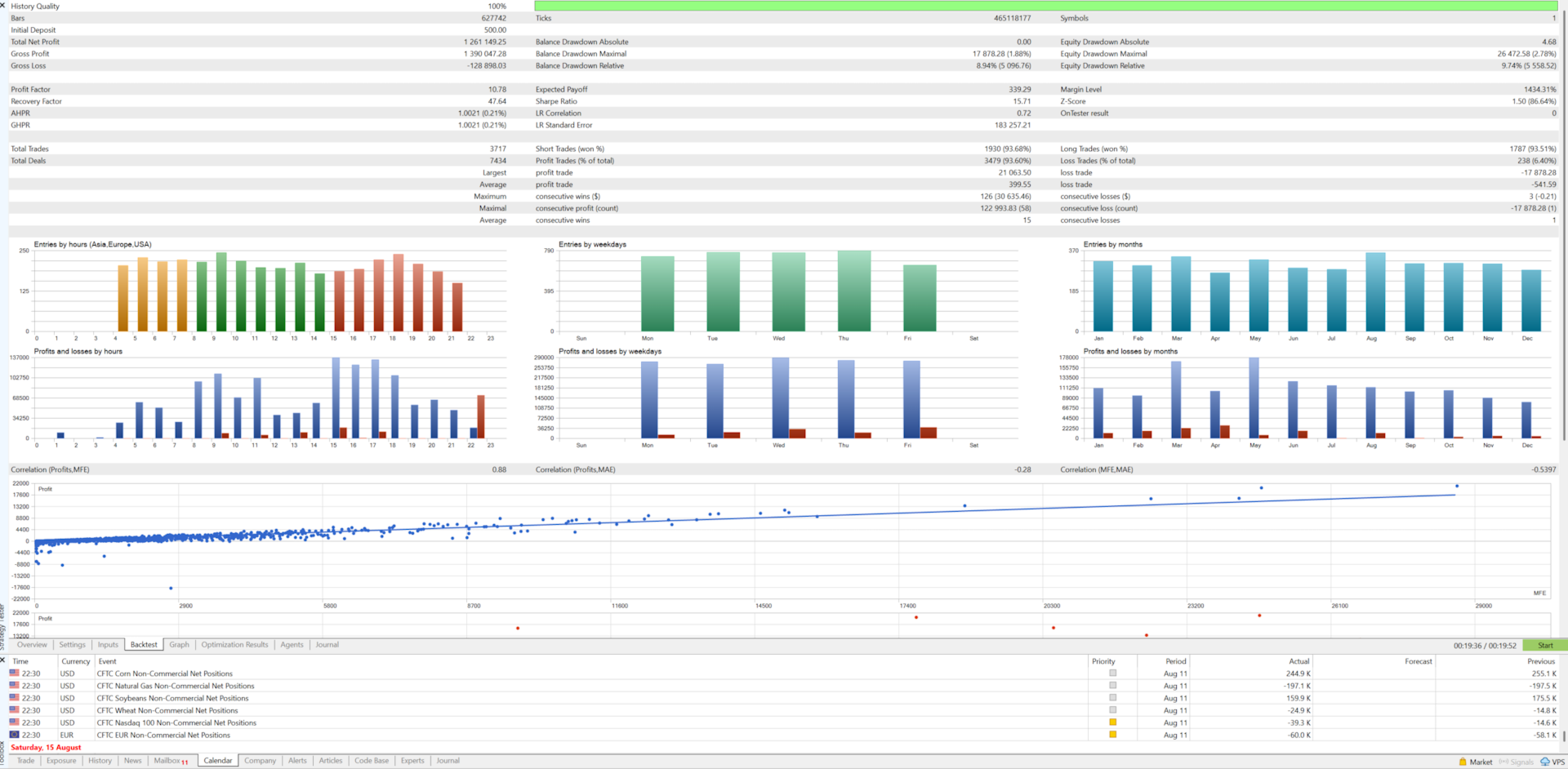Open the Inputs tab in tester
Image resolution: width=1568 pixels, height=769 pixels.
(108, 645)
